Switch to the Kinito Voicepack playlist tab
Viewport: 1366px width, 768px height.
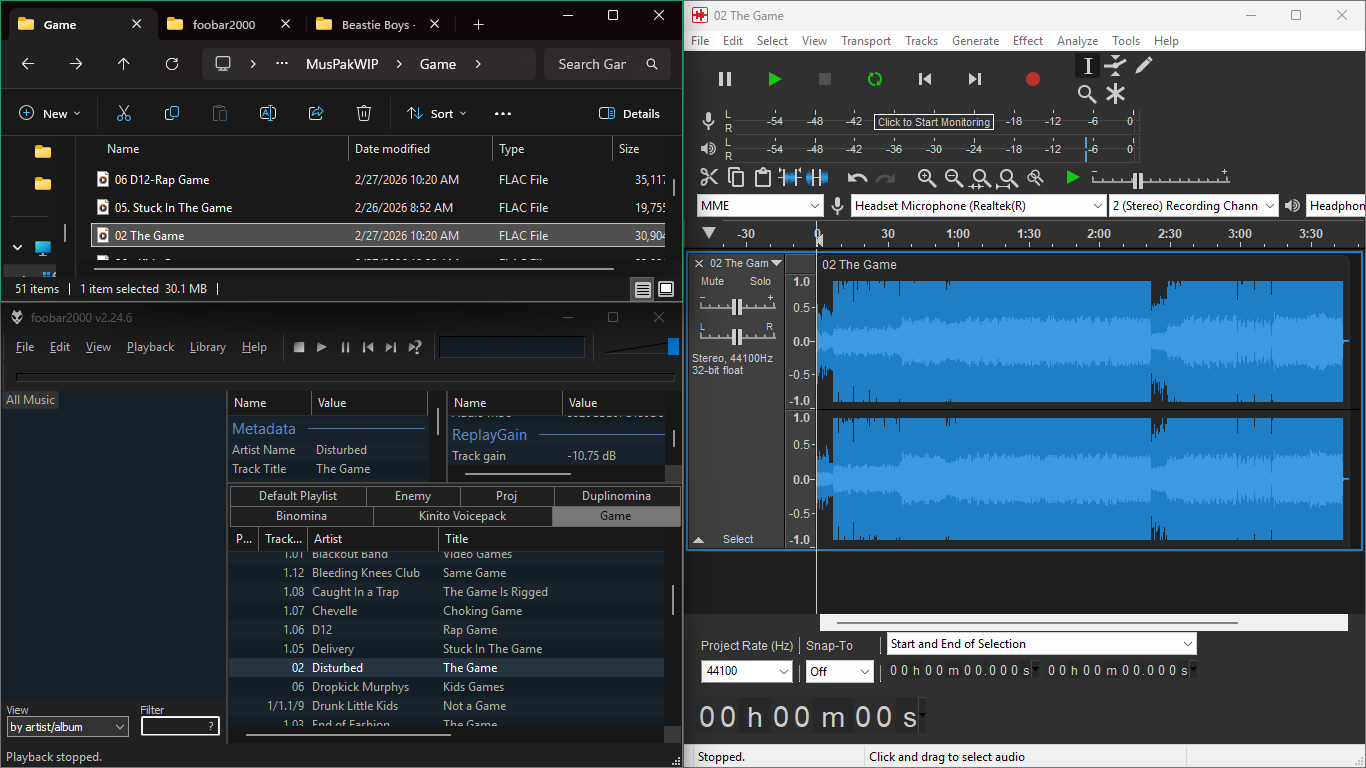(462, 516)
